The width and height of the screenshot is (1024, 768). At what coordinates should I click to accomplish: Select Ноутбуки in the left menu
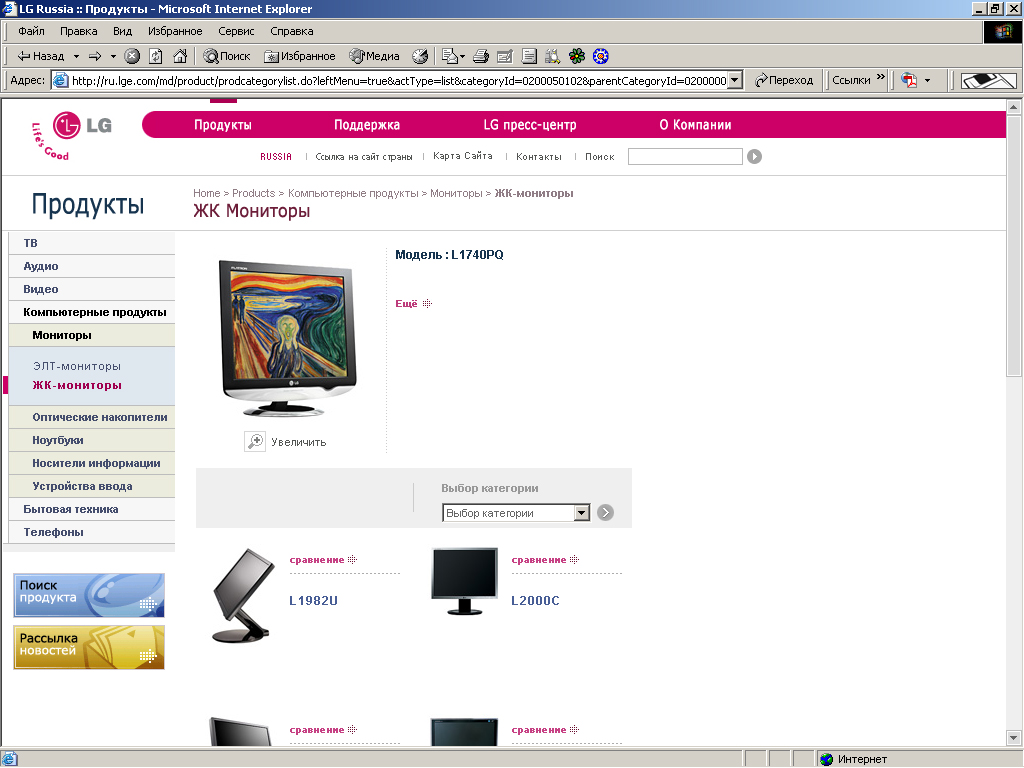click(92, 440)
